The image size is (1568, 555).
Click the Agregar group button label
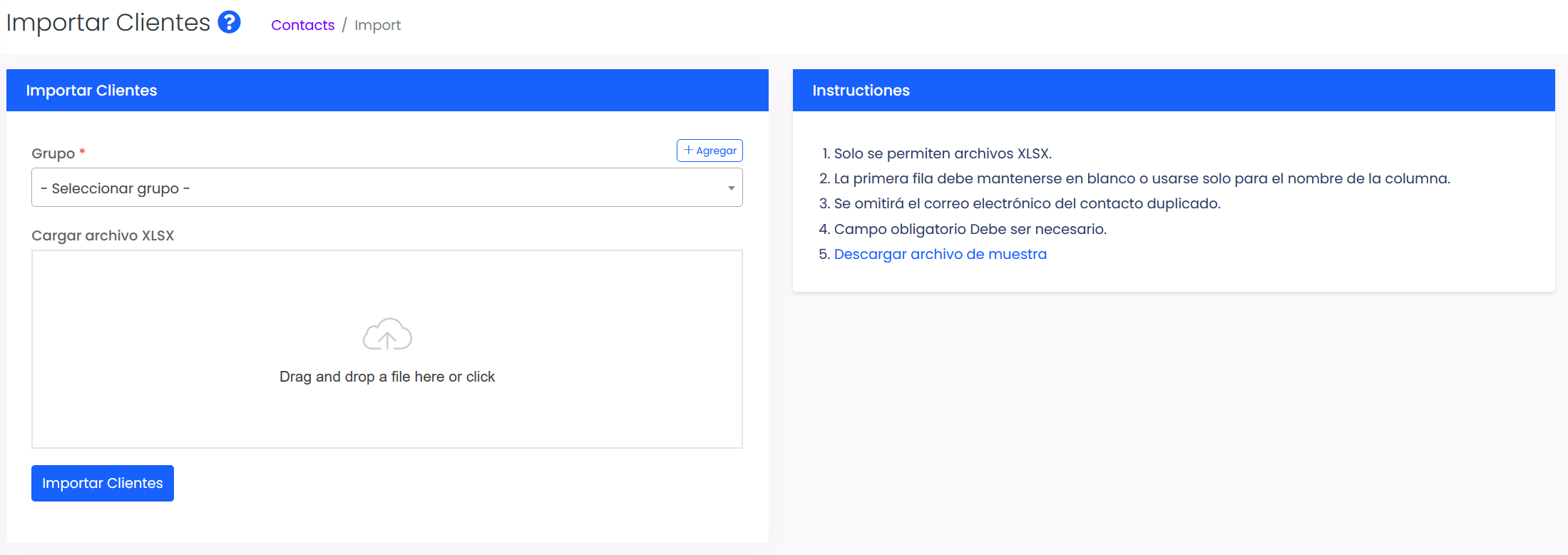click(716, 151)
